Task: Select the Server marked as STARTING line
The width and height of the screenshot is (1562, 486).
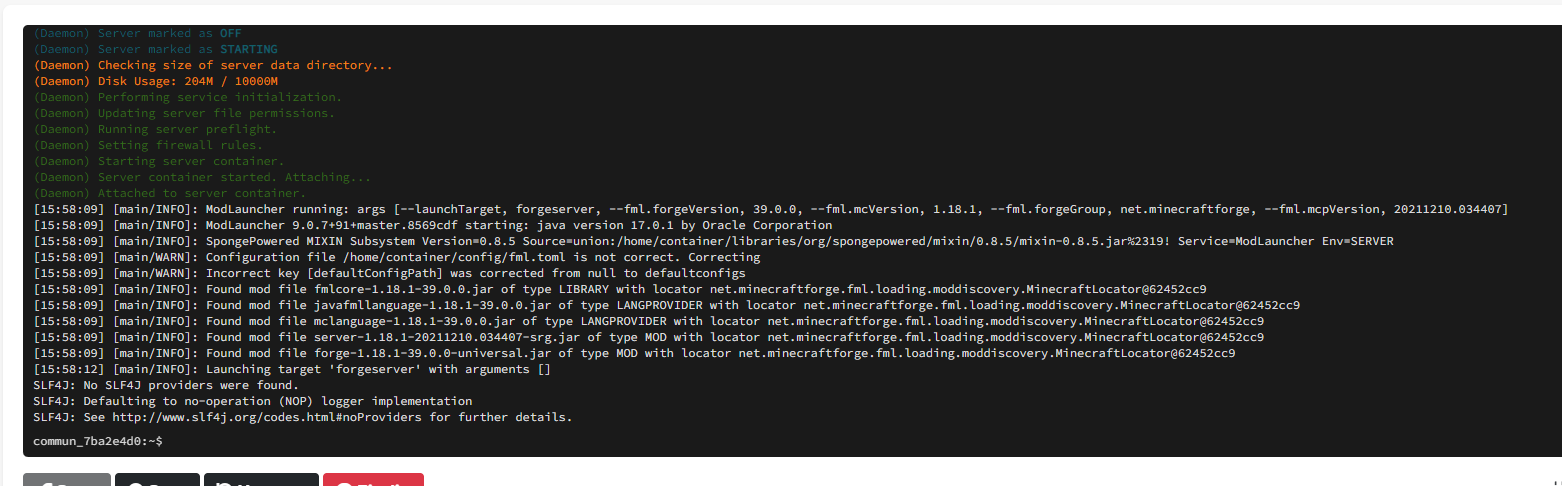Action: [x=155, y=49]
